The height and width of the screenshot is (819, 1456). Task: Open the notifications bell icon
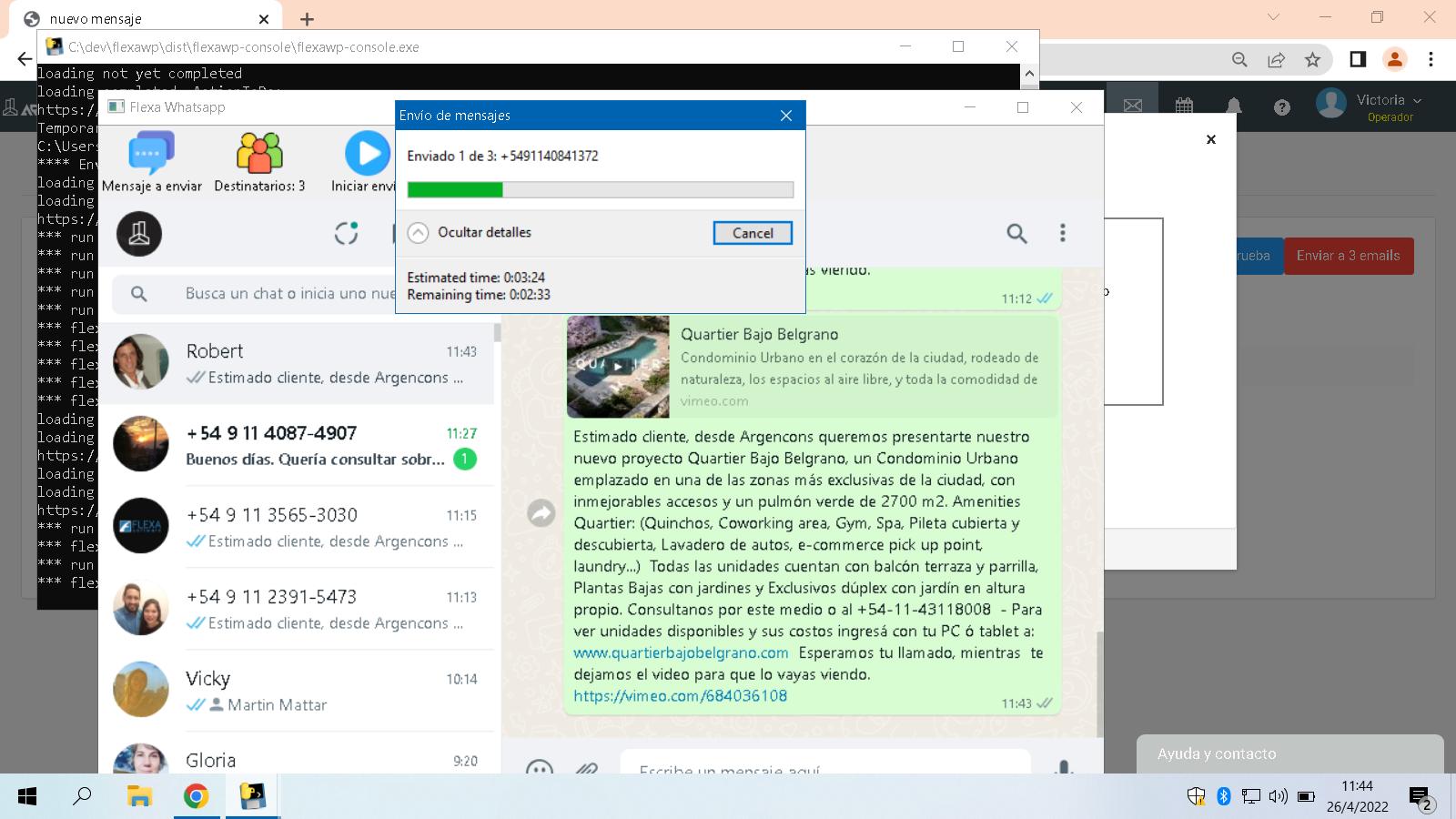click(1234, 106)
